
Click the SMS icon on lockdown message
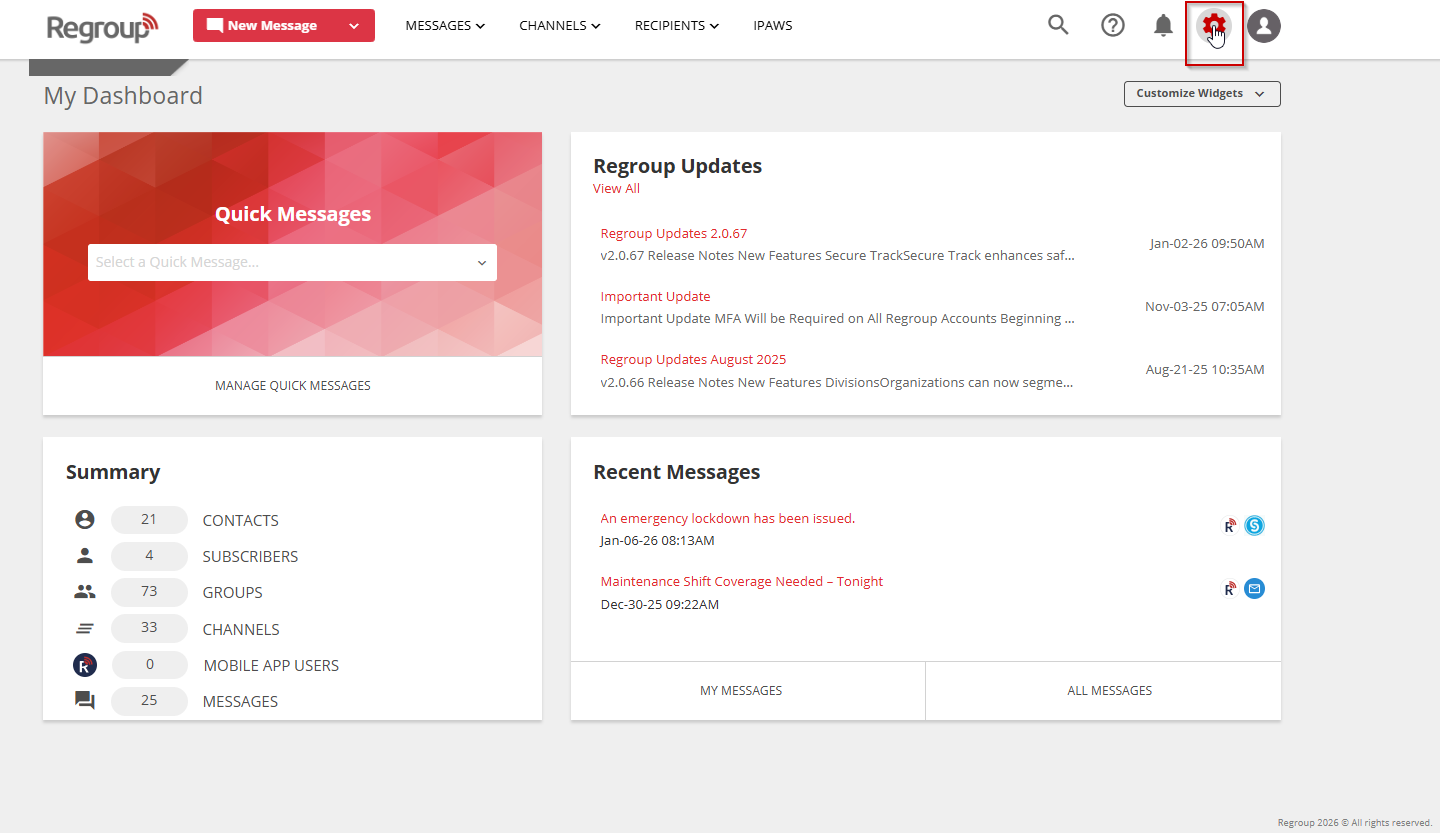(1254, 525)
